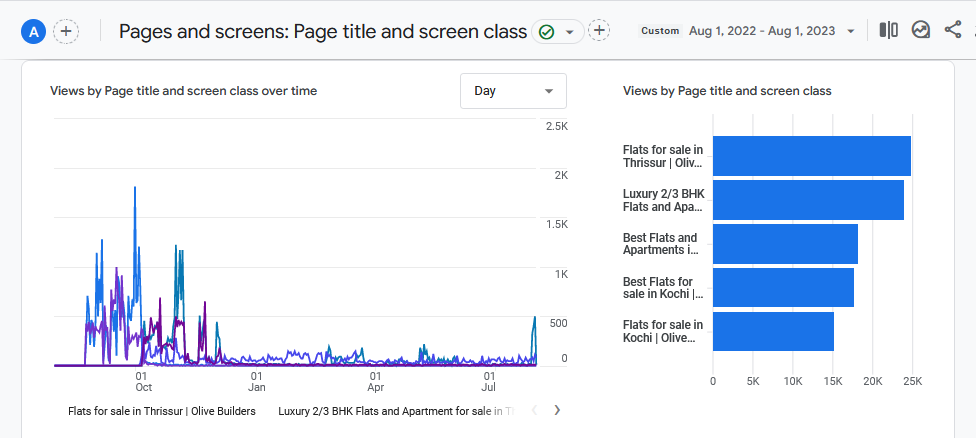Screen dimensions: 976x438
Task: Share this report via share icon
Action: pyautogui.click(x=952, y=30)
